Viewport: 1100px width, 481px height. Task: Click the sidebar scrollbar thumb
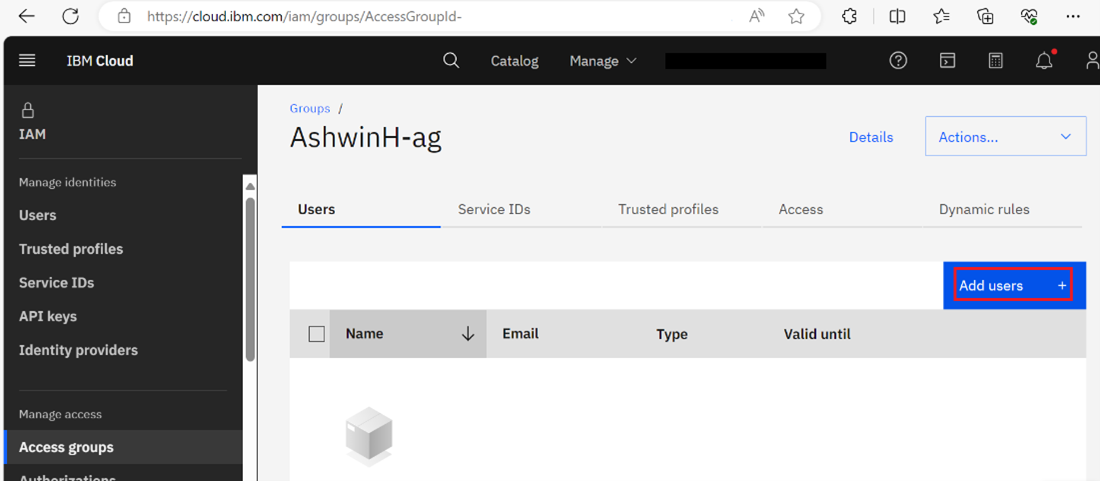click(250, 279)
